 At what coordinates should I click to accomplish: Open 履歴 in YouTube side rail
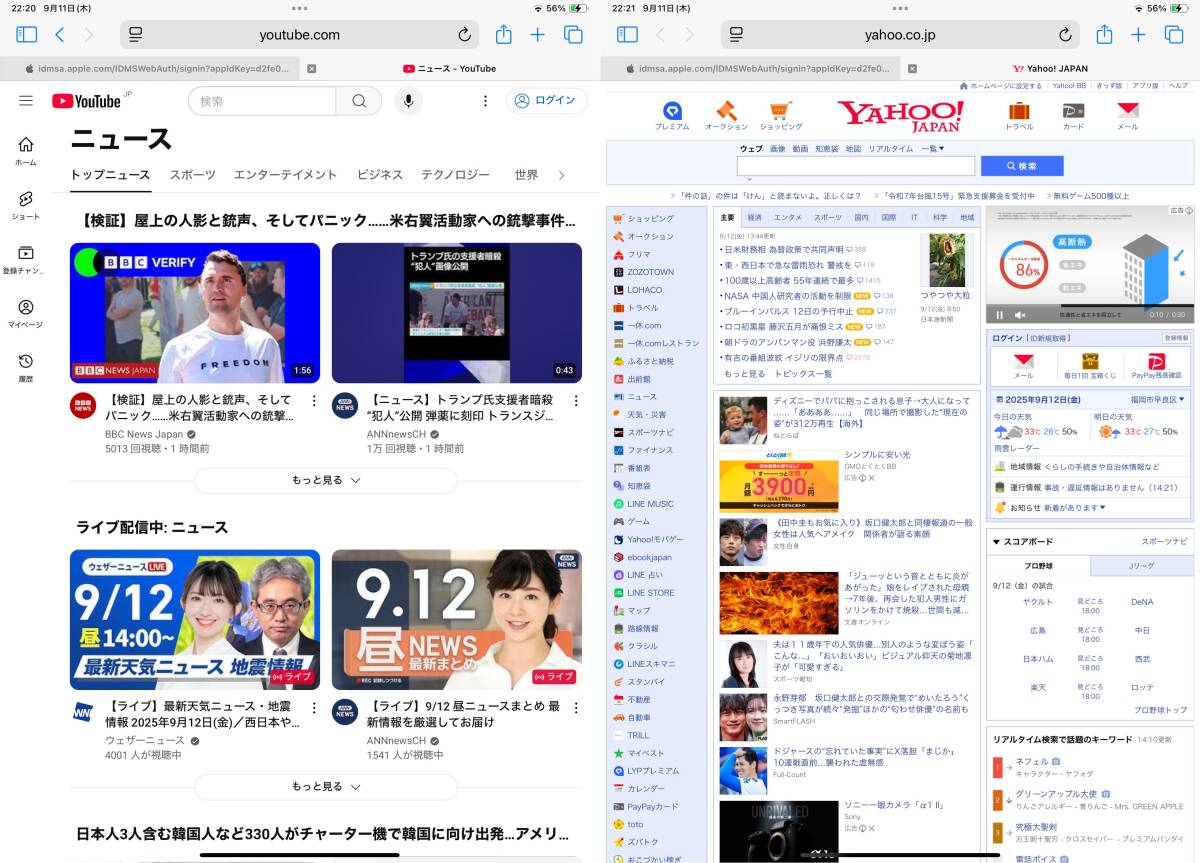[x=26, y=368]
